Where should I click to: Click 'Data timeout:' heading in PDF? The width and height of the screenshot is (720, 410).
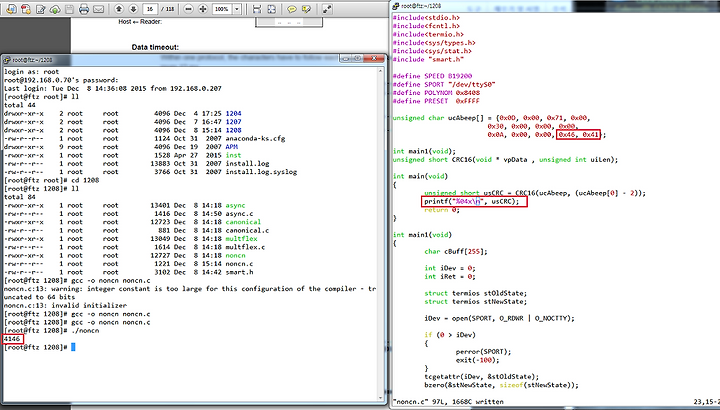155,47
